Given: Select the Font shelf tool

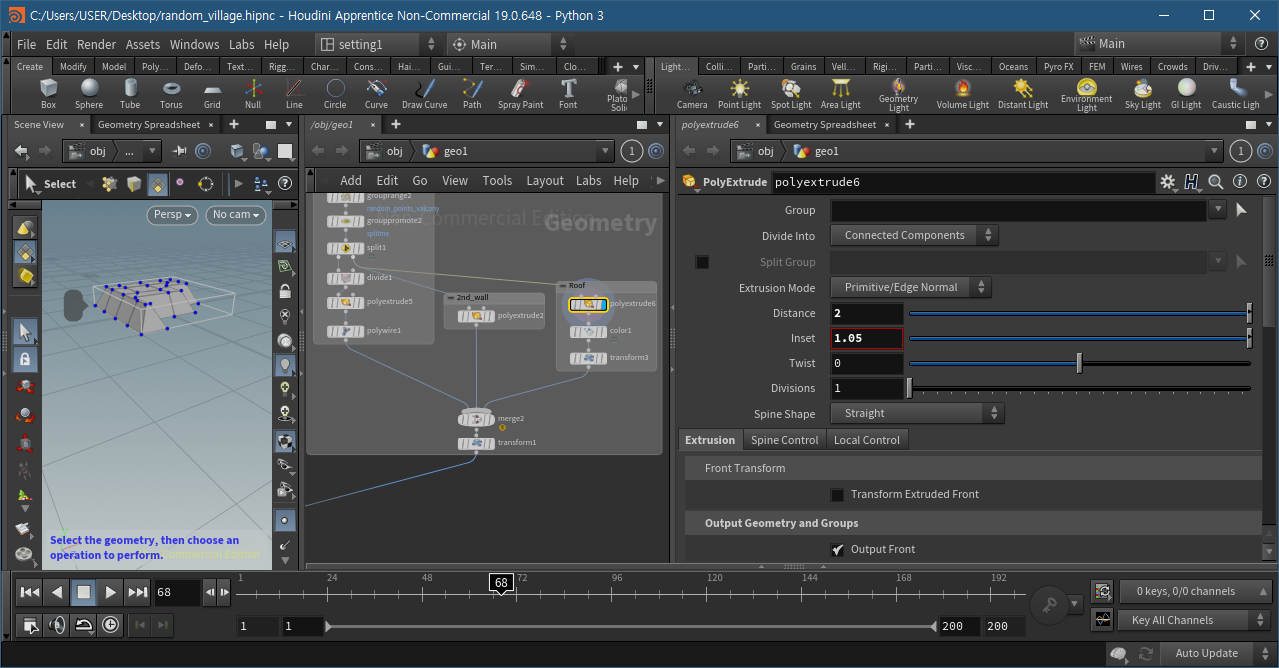Looking at the screenshot, I should pos(568,93).
